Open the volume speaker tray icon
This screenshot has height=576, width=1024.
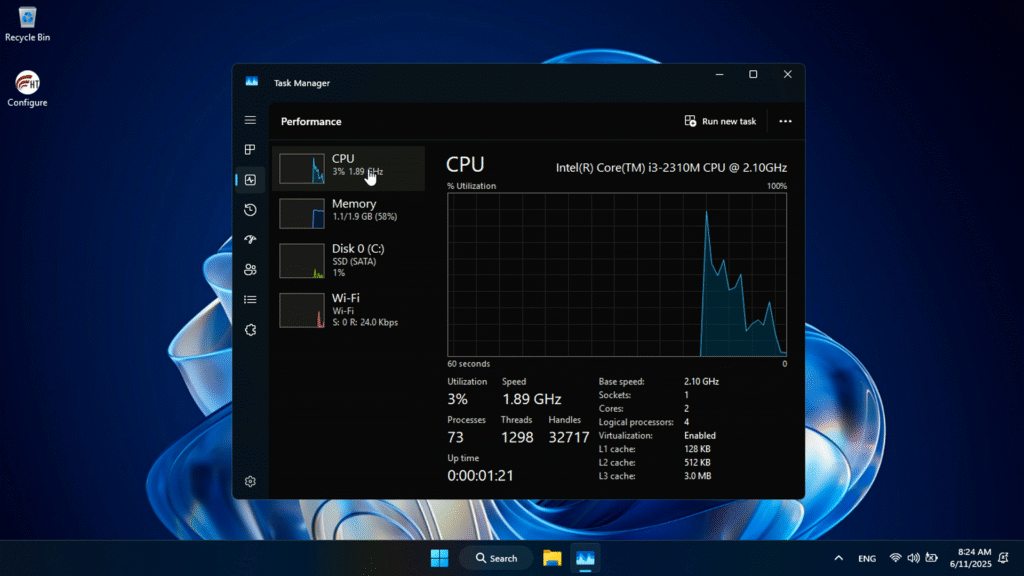point(913,558)
